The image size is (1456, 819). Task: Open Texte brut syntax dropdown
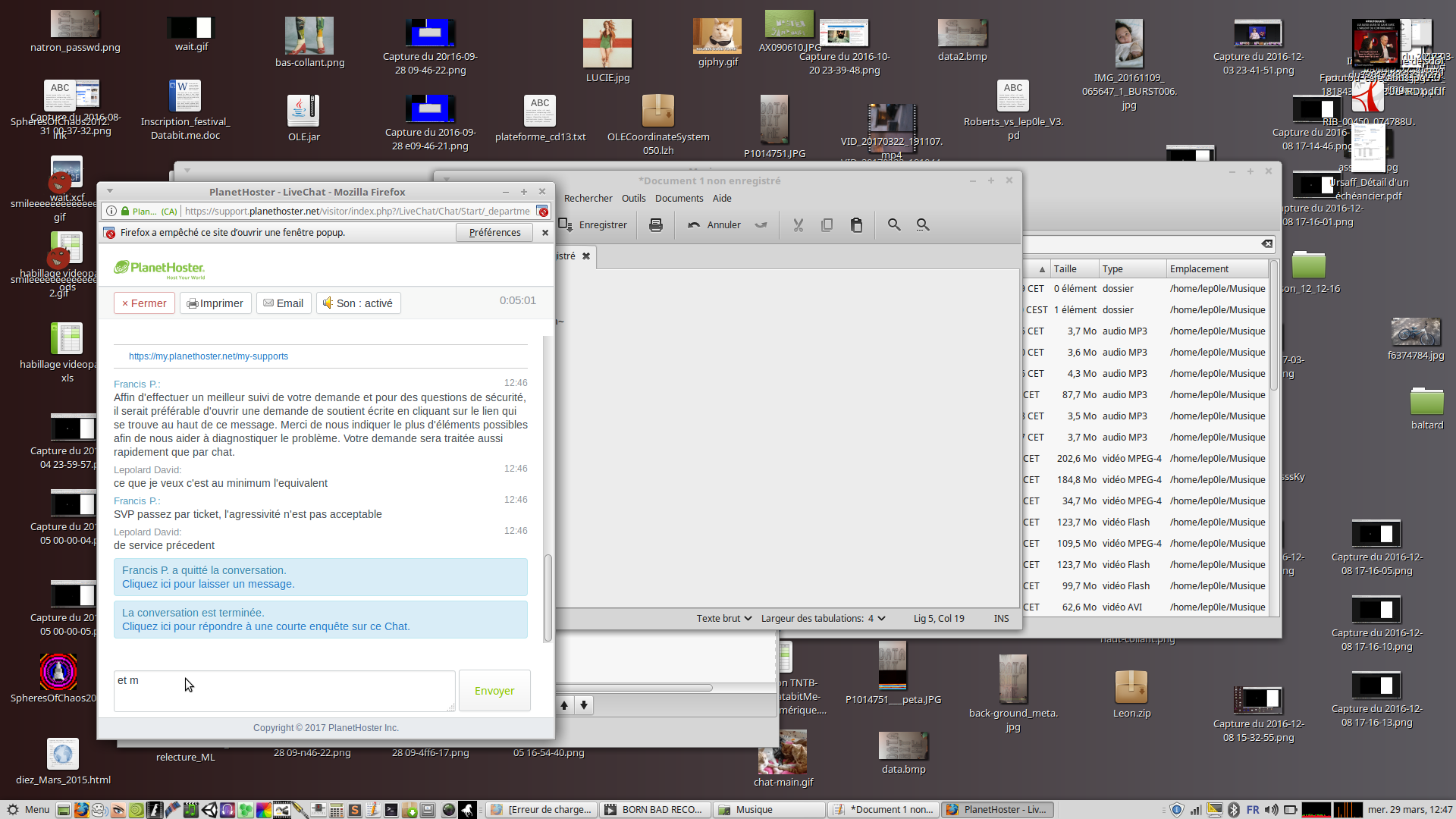click(x=723, y=619)
